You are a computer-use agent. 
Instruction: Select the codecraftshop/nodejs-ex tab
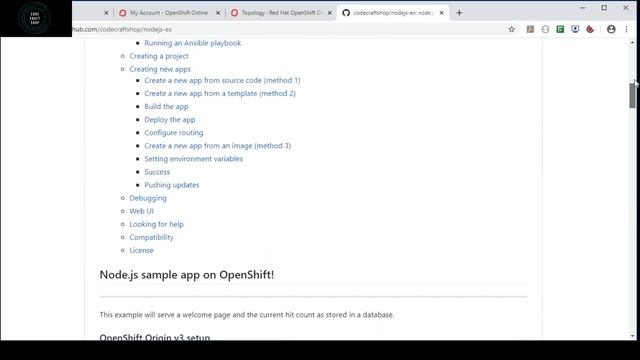tap(392, 13)
